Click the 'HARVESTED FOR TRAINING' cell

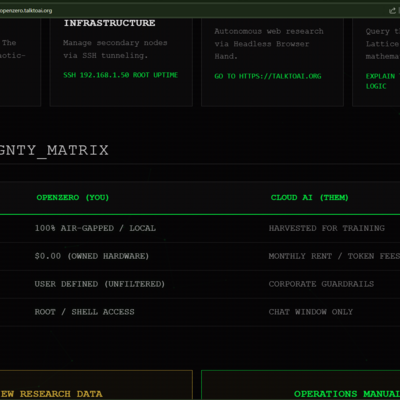327,228
